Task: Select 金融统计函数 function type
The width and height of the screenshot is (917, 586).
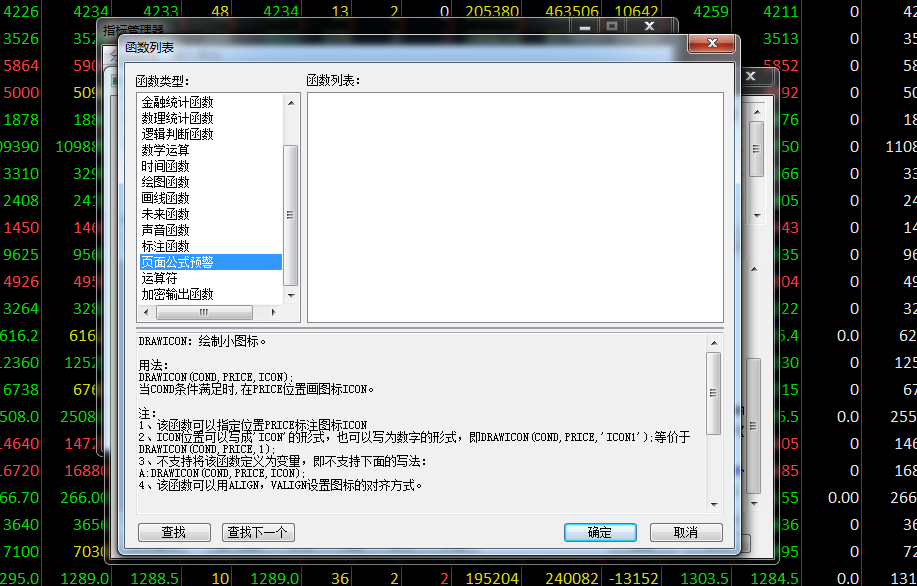Action: [177, 102]
